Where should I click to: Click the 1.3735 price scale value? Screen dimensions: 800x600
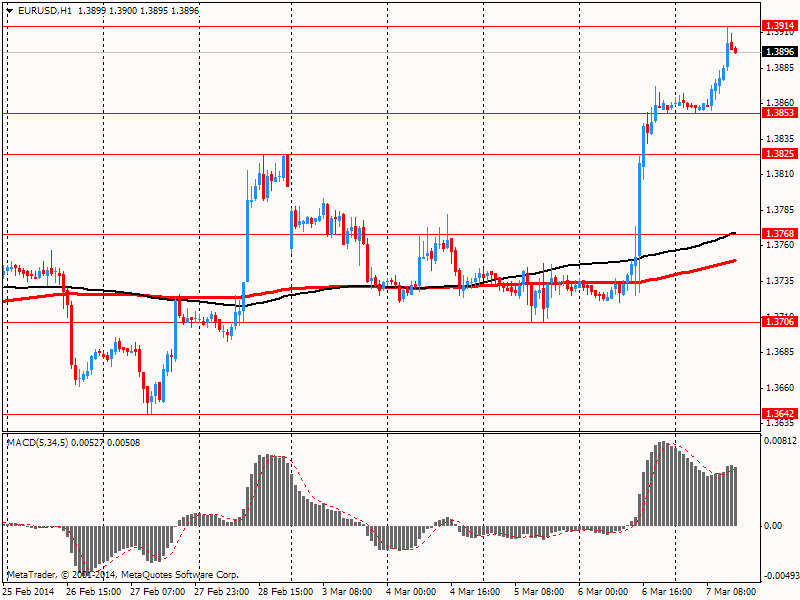[781, 281]
